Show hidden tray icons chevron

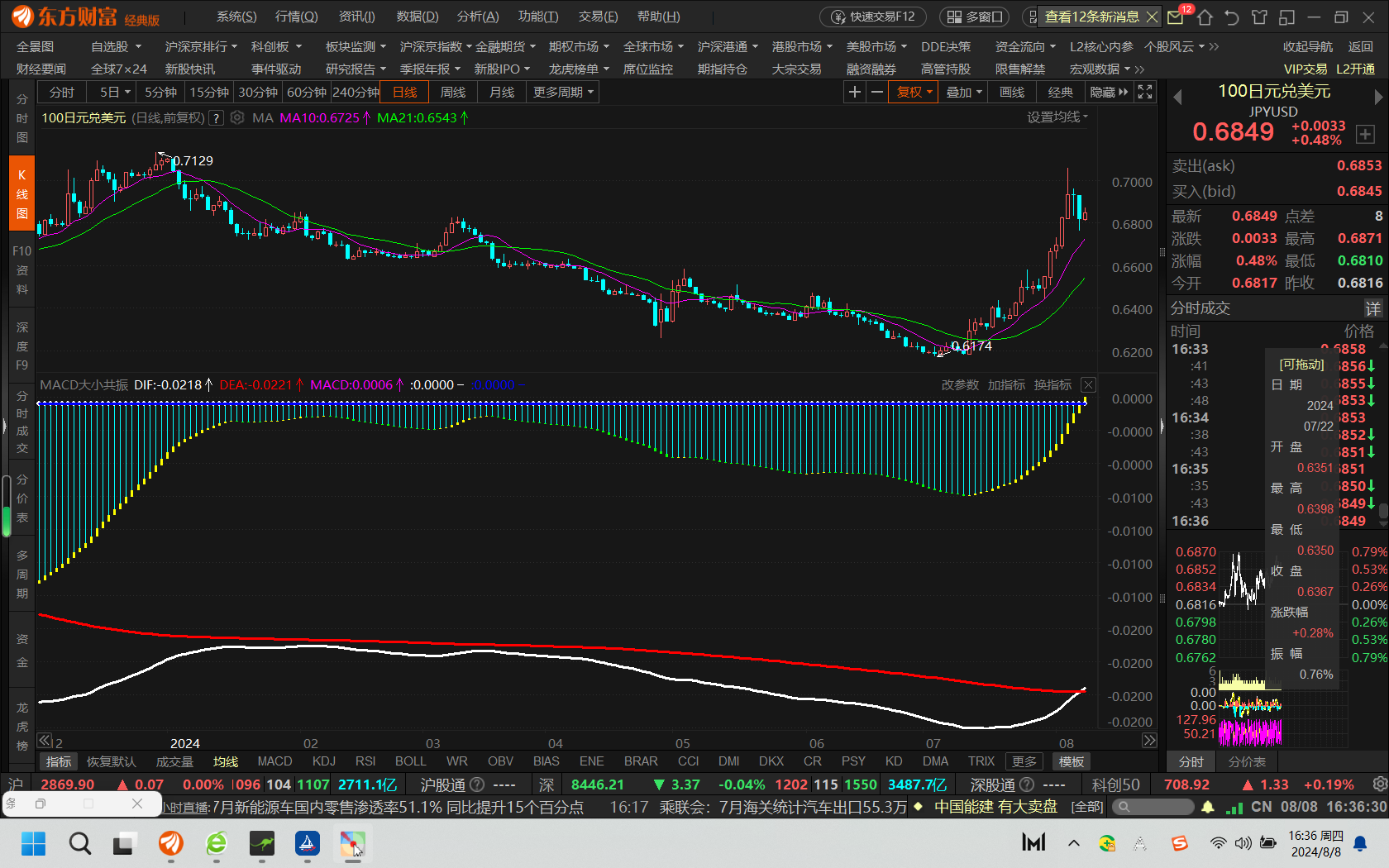1073,843
